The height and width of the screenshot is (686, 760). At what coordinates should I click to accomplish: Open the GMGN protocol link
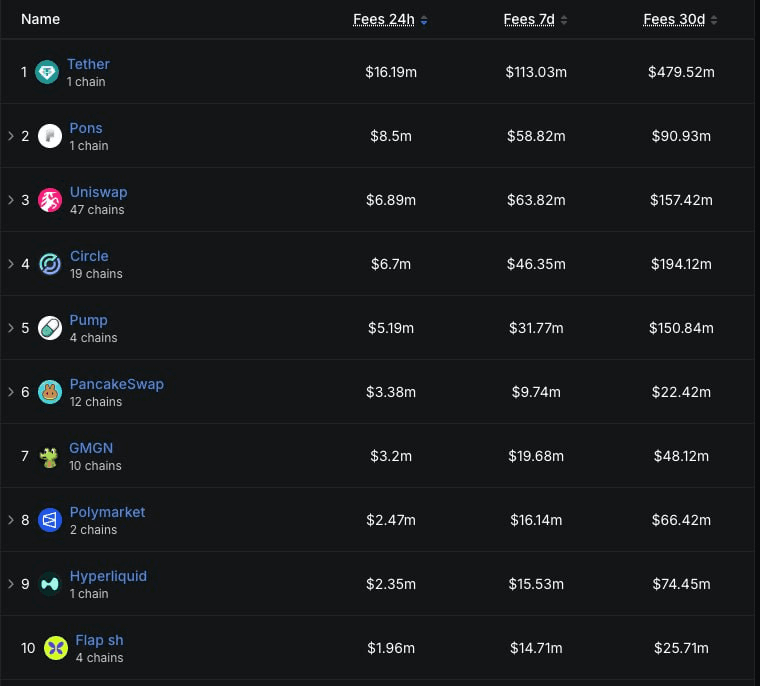point(91,448)
